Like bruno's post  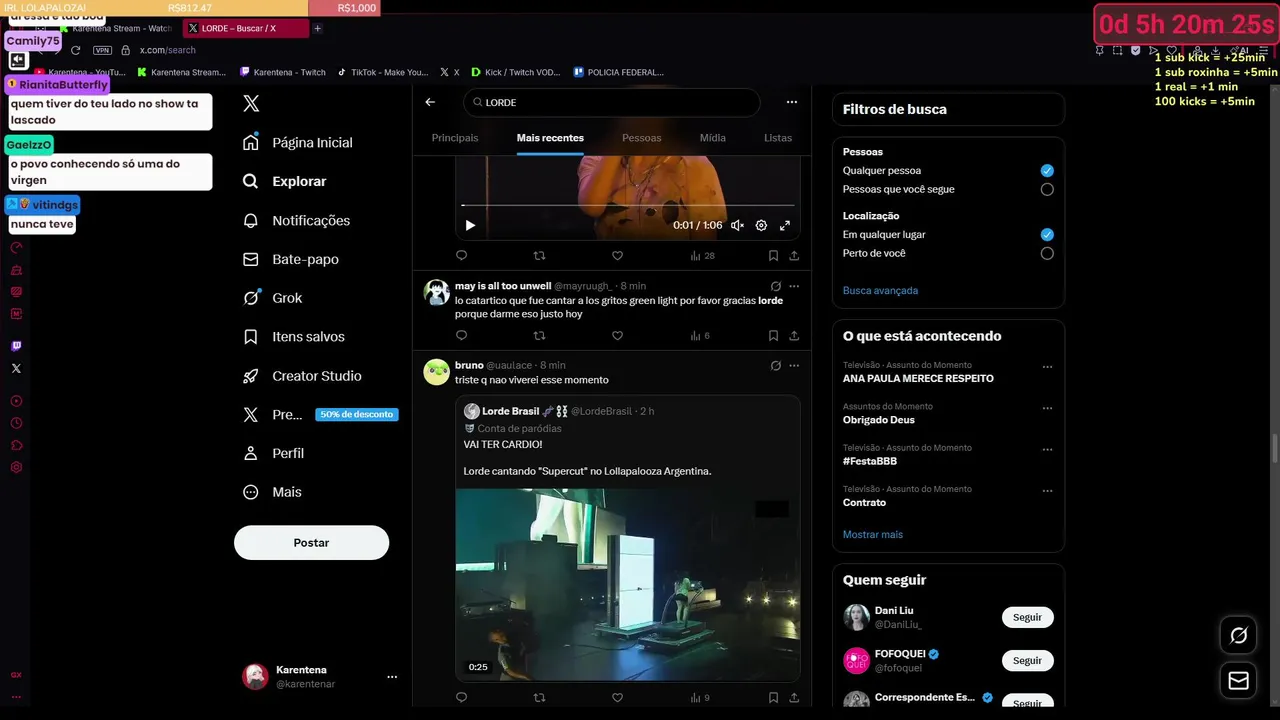coord(617,698)
